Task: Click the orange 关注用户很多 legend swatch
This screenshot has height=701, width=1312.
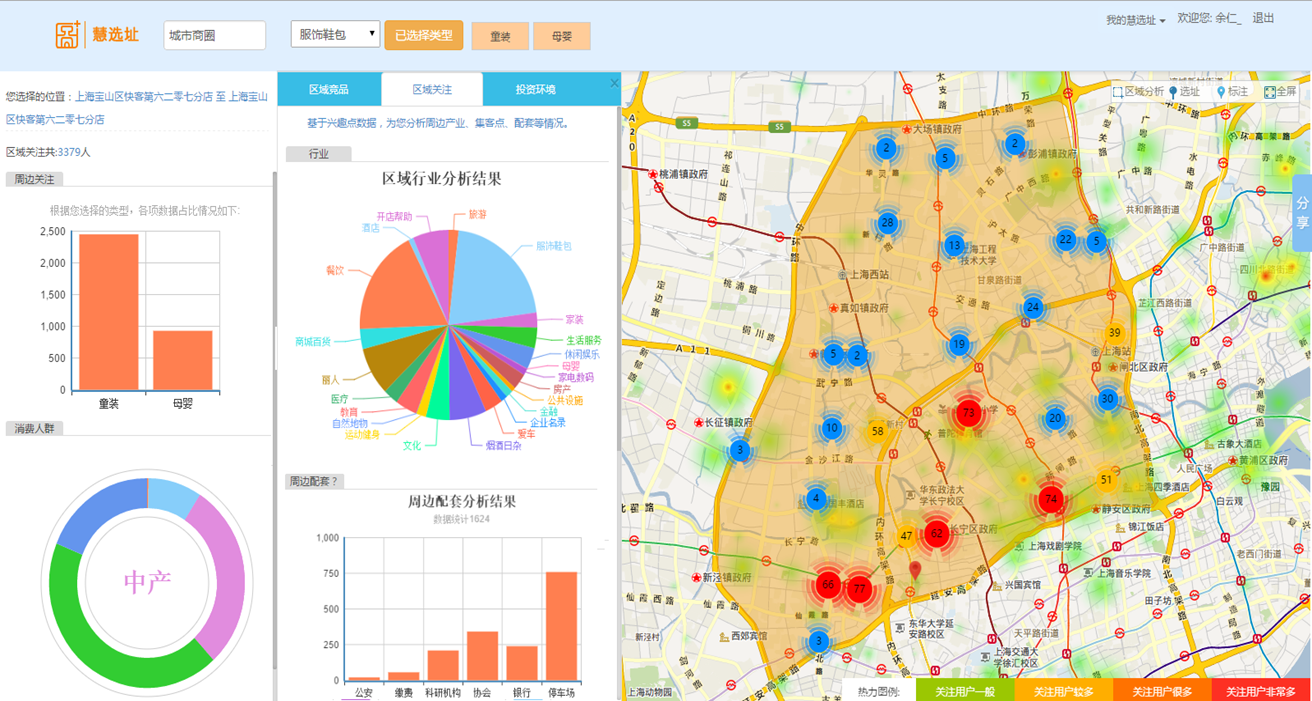Action: (1161, 691)
